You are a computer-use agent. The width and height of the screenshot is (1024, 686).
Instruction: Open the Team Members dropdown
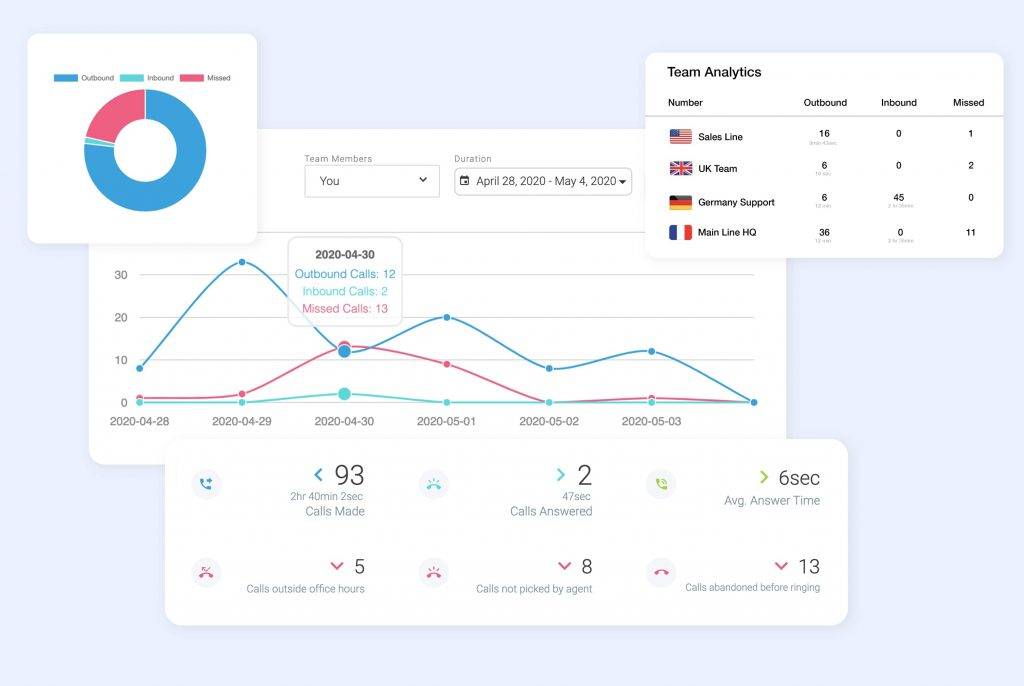[x=371, y=181]
